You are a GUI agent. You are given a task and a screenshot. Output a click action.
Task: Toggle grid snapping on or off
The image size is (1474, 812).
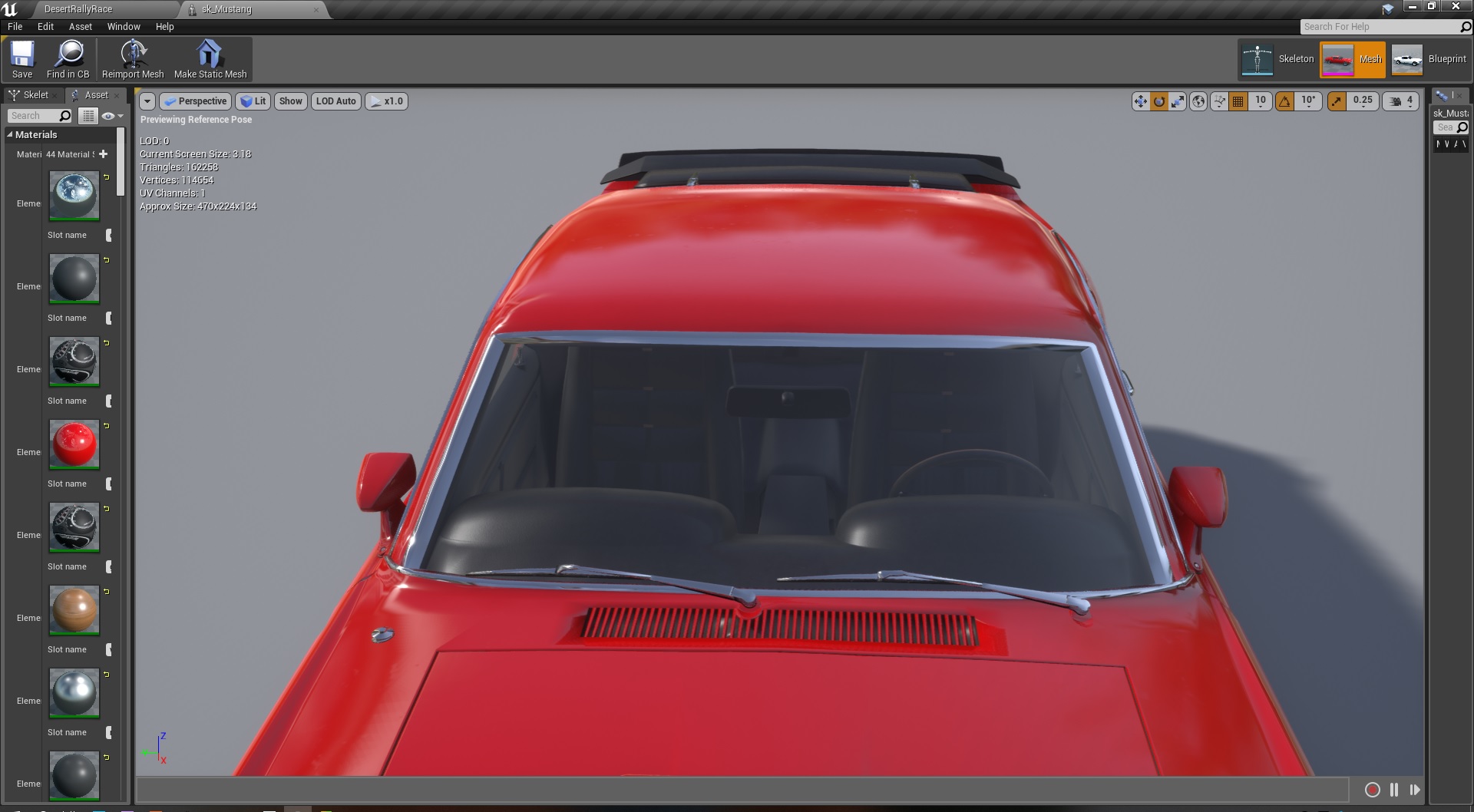pyautogui.click(x=1238, y=101)
